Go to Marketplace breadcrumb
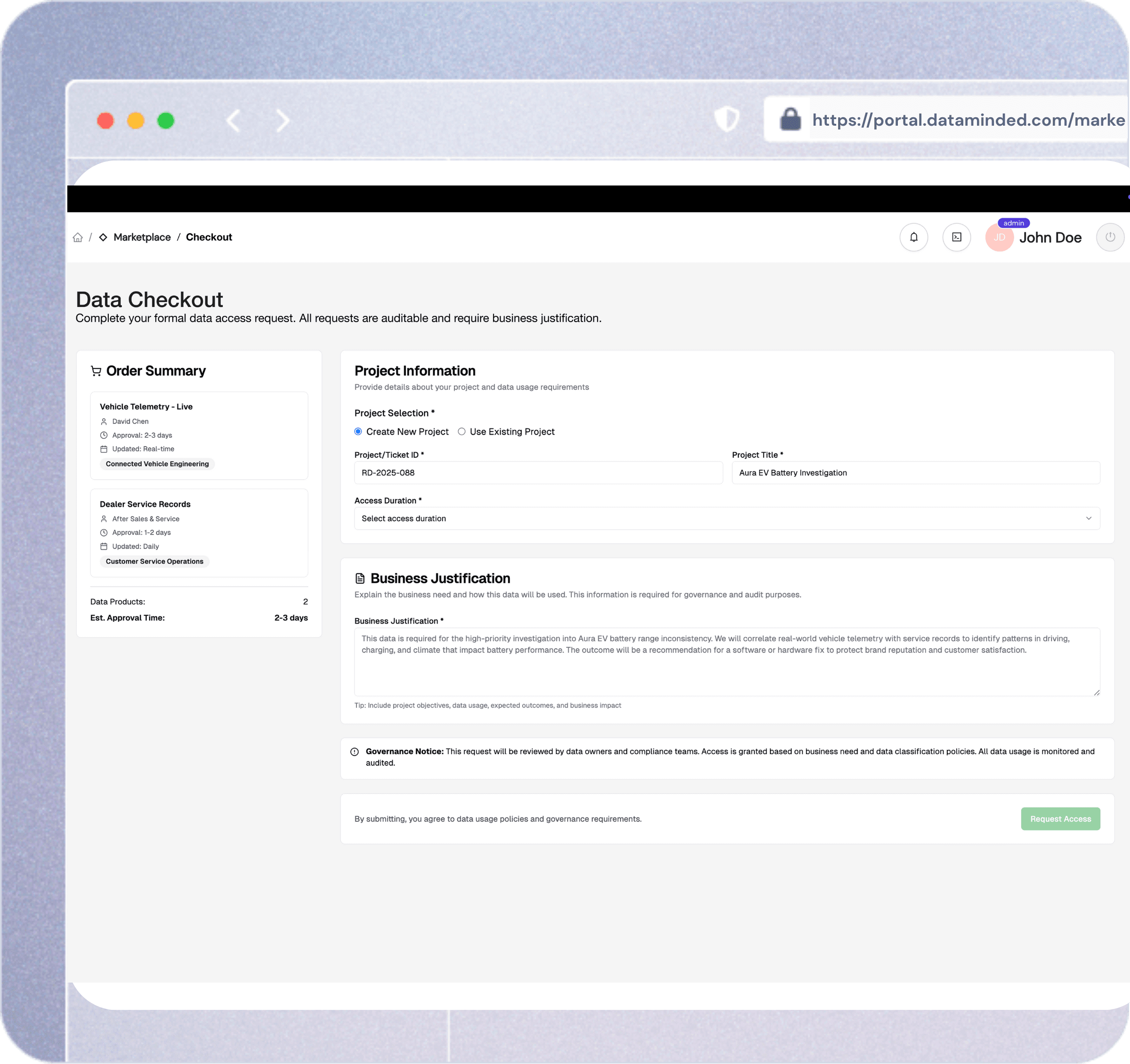This screenshot has width=1130, height=1064. [x=142, y=238]
